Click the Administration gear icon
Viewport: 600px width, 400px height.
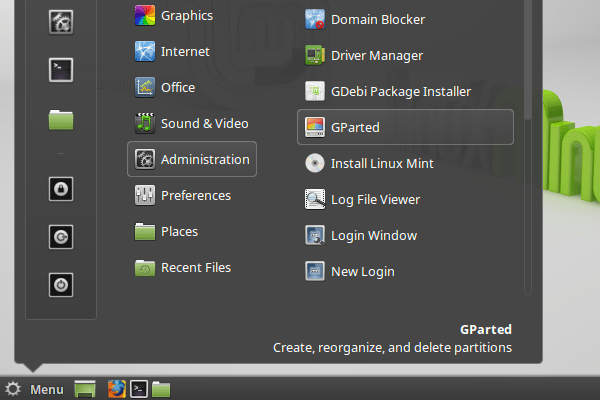(x=145, y=159)
